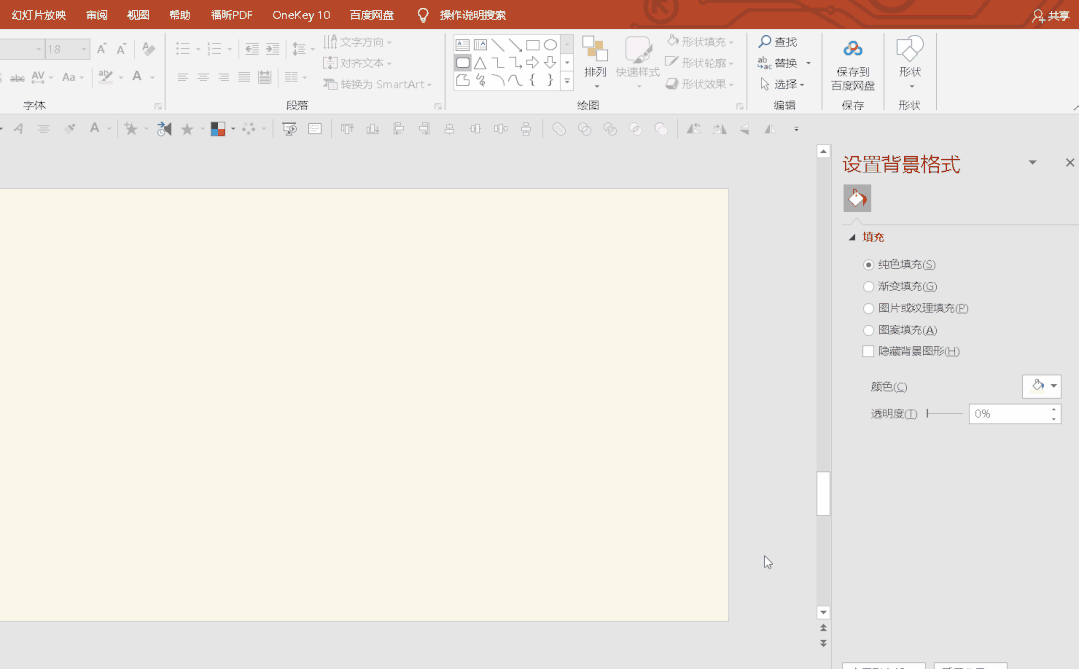Click the transparency percentage input field
The width and height of the screenshot is (1079, 669).
(1008, 414)
